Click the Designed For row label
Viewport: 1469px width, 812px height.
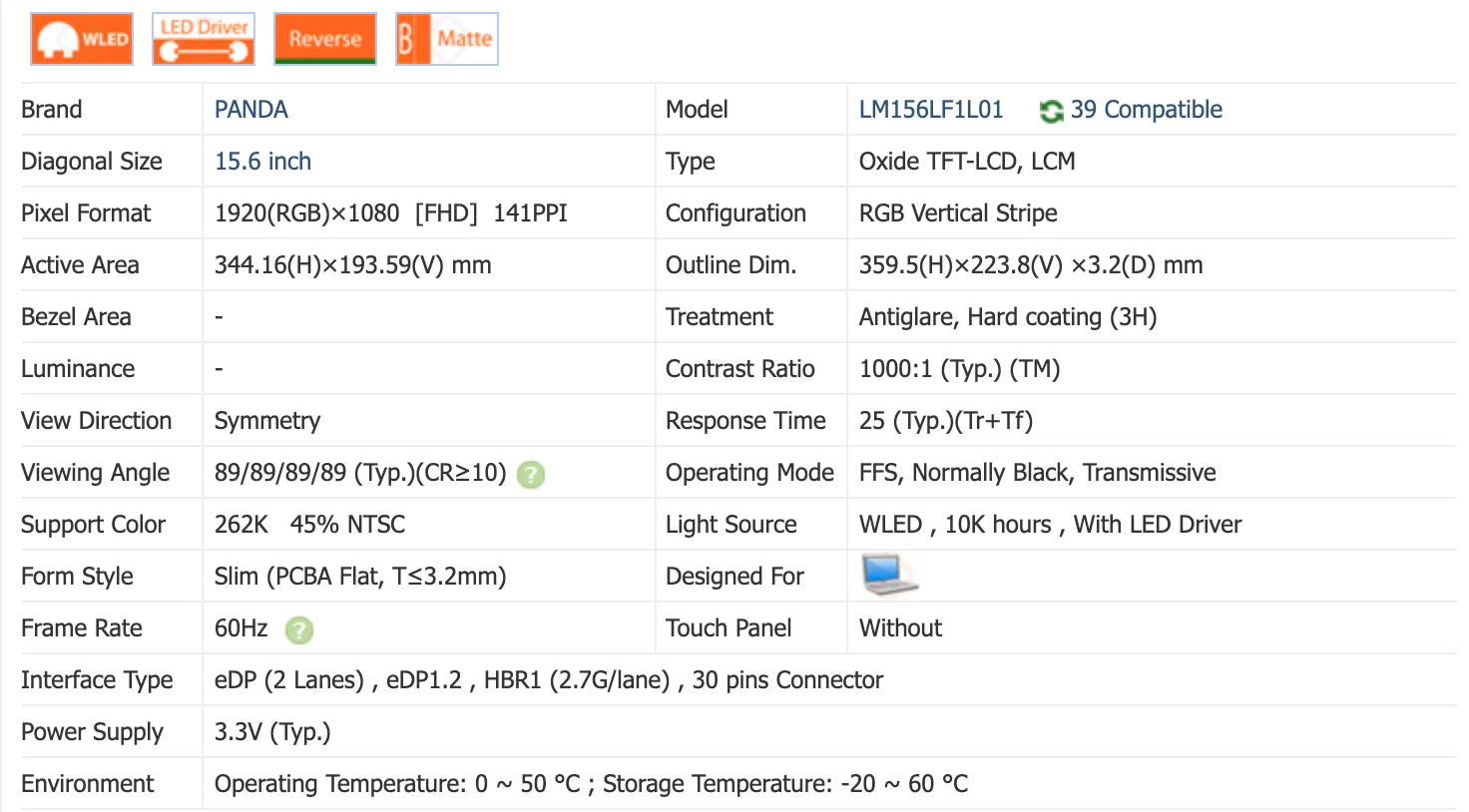click(x=734, y=577)
